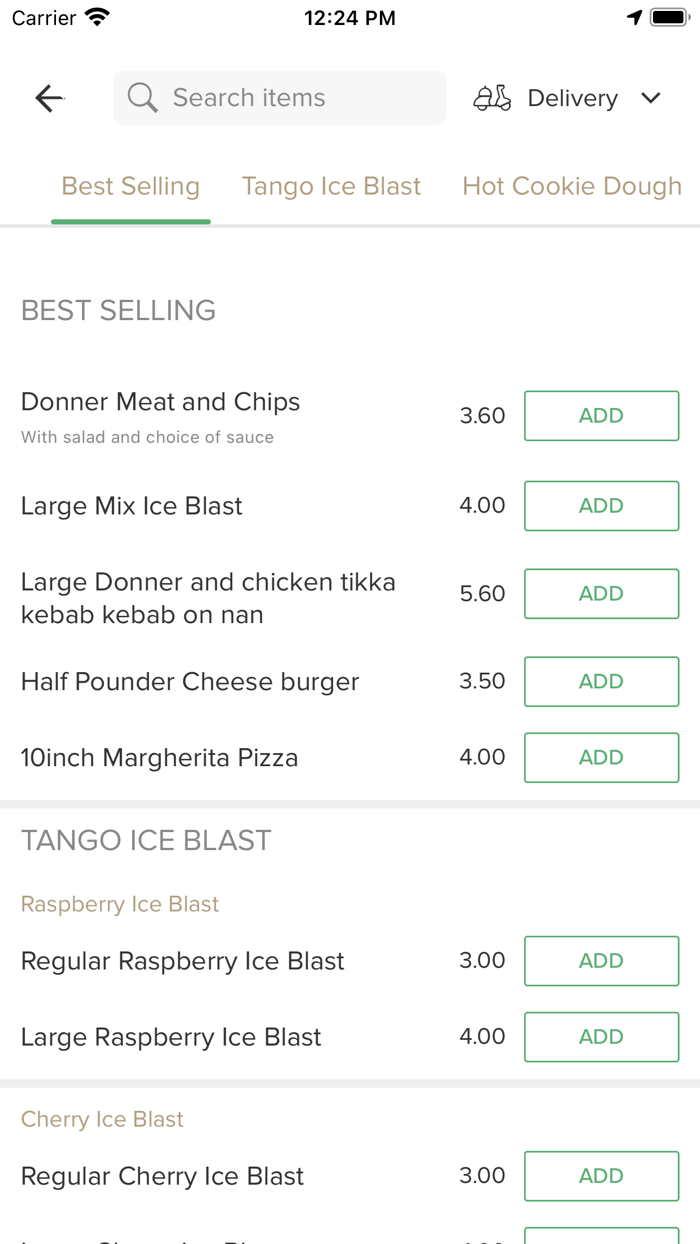
Task: Add Regular Raspberry Ice Blast
Action: pos(601,961)
